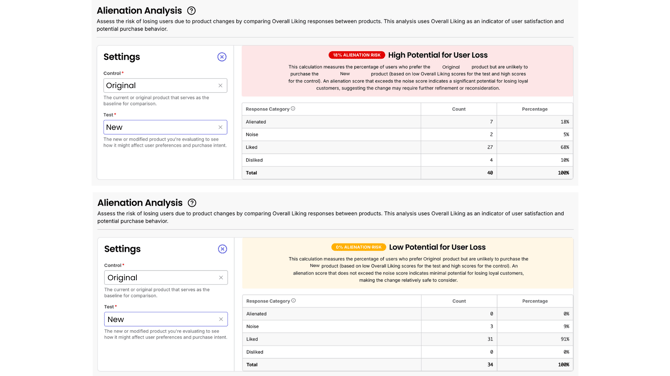This screenshot has width=670, height=376.
Task: Click Disliked count cell showing 4
Action: tap(458, 160)
